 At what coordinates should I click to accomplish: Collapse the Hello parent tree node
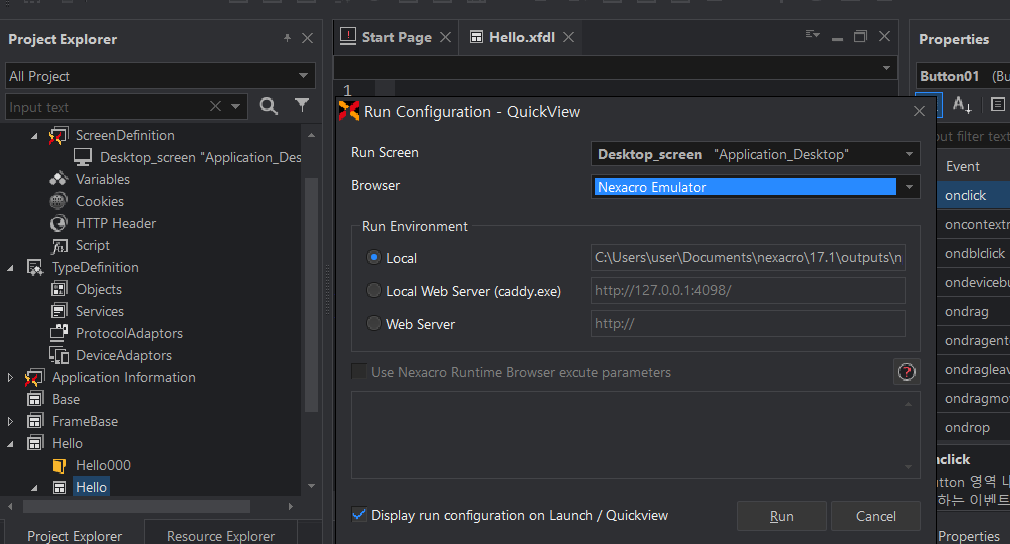[10, 444]
